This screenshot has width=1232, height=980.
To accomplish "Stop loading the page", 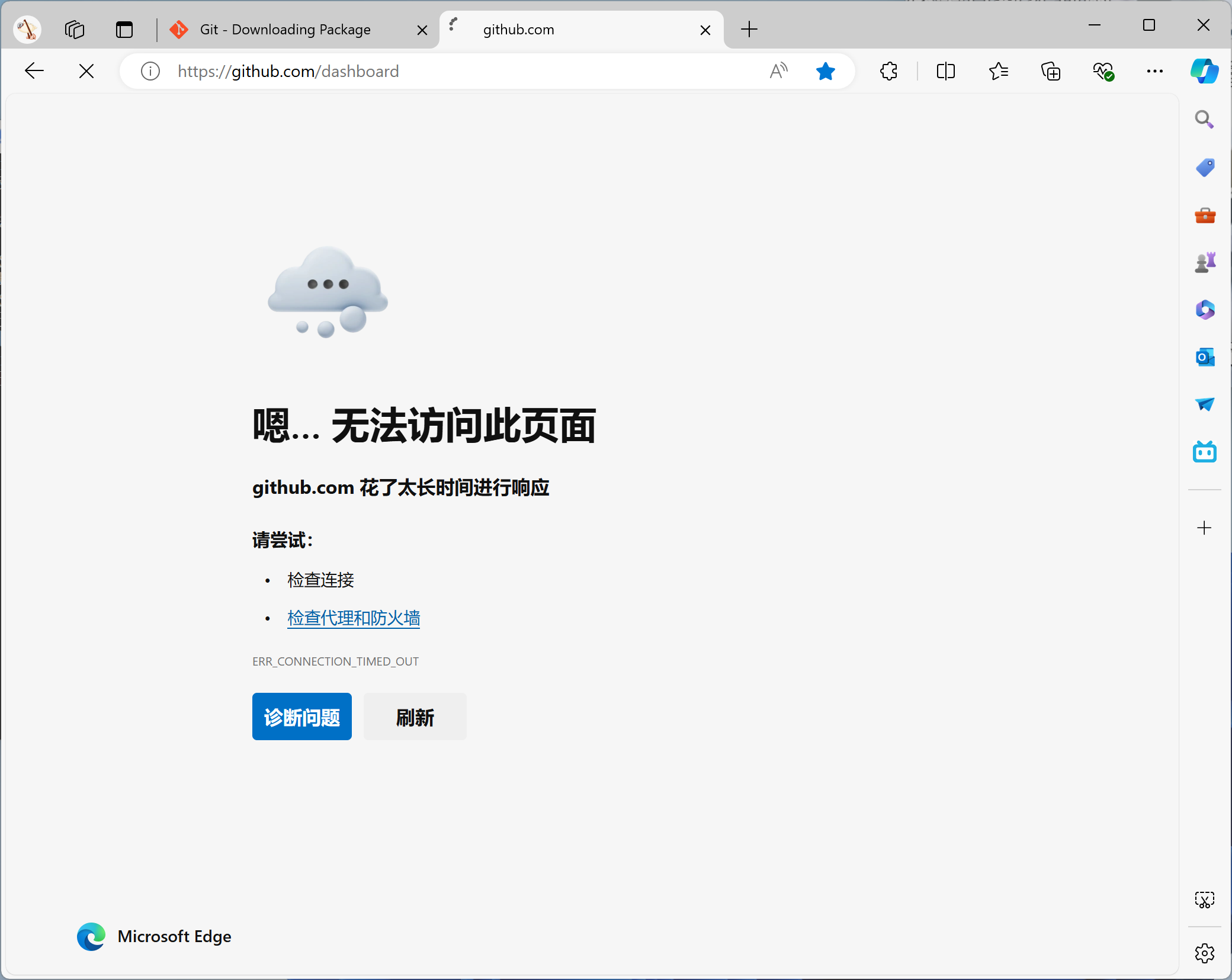I will point(86,71).
